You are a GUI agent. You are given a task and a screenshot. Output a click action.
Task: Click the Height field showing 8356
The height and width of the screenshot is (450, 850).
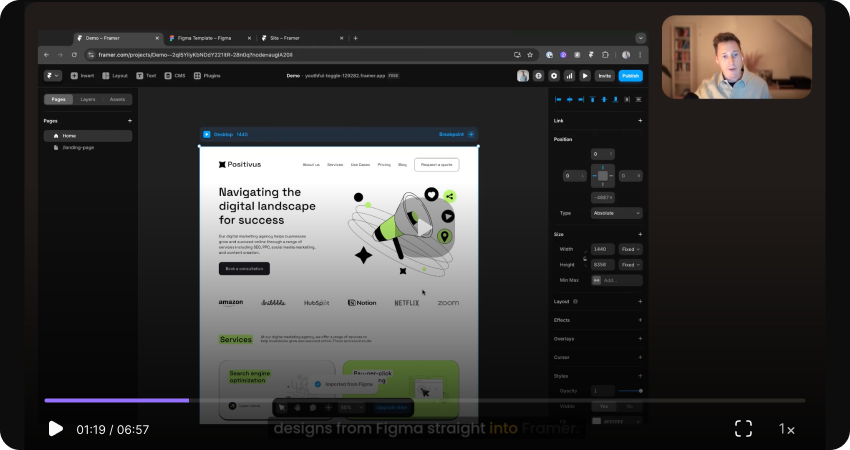pos(603,265)
